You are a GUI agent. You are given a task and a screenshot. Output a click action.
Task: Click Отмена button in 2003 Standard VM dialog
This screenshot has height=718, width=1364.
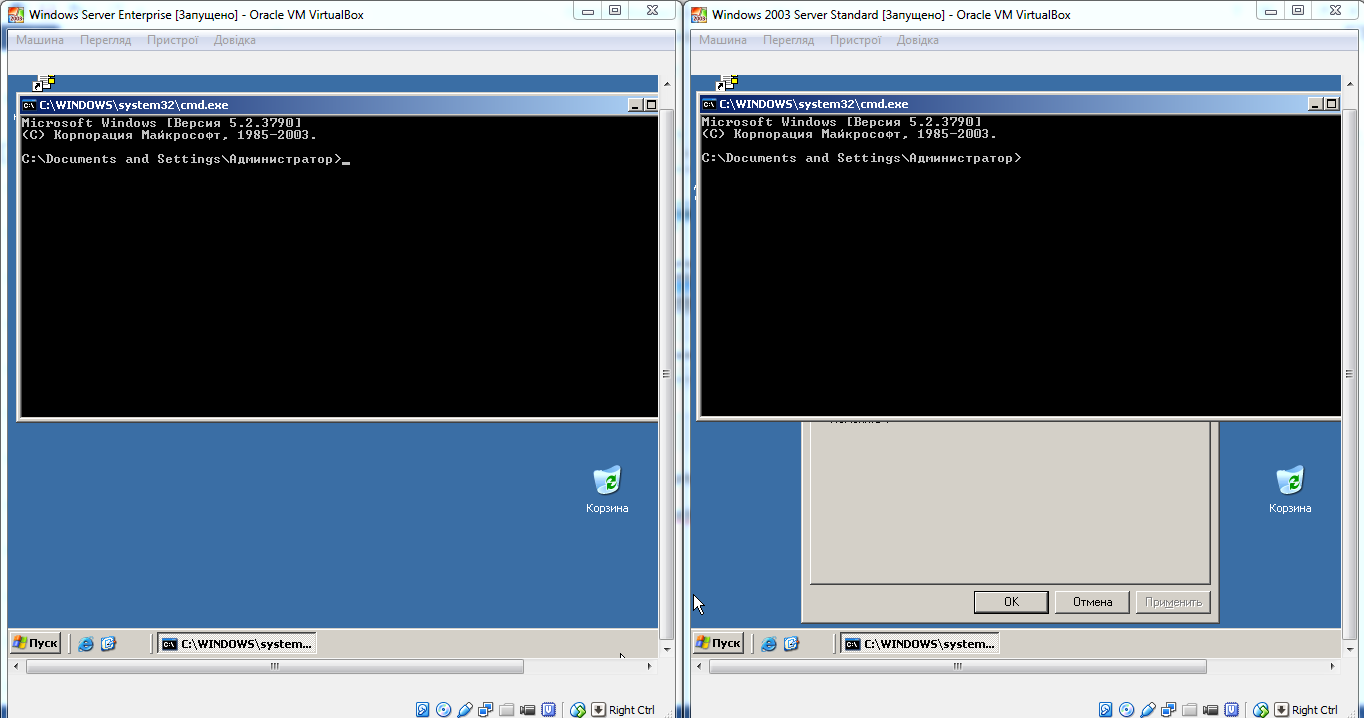tap(1092, 602)
